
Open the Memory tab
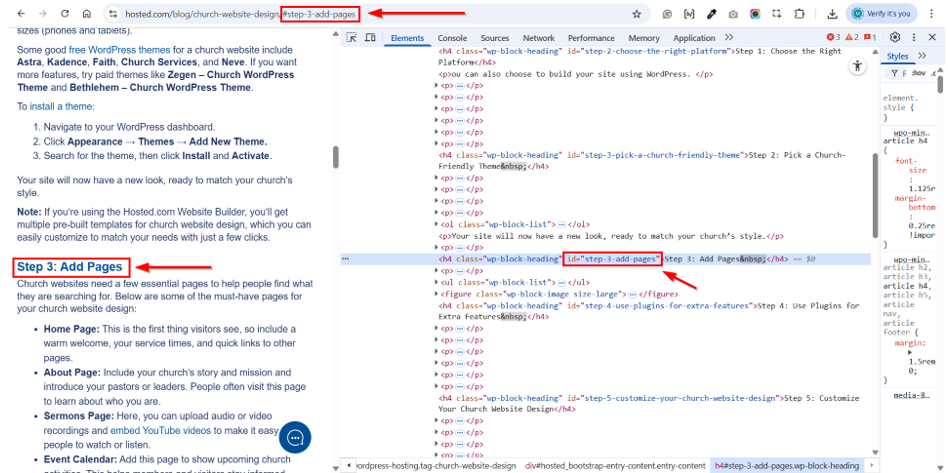[643, 38]
